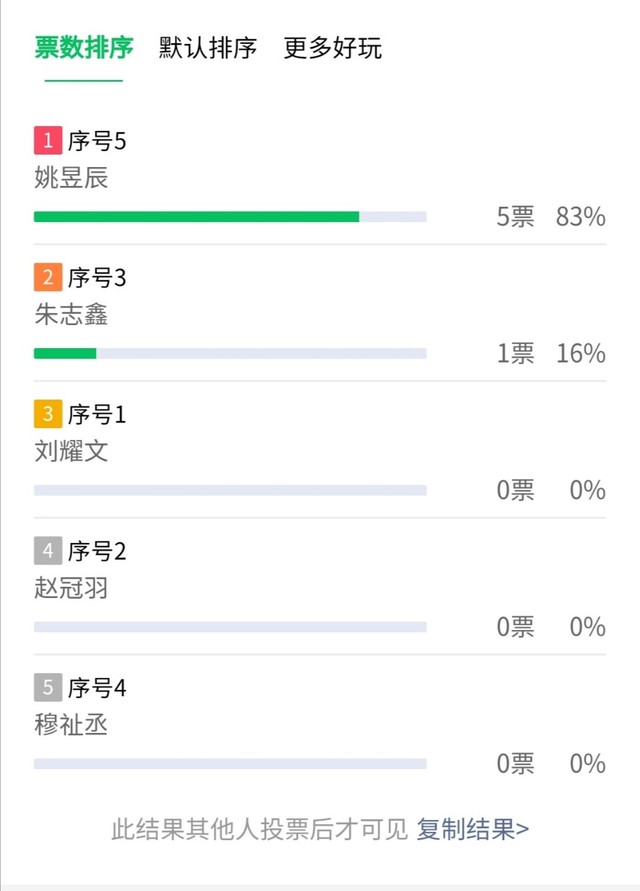
Task: Click 刘耀文's empty vote bar
Action: [x=230, y=490]
